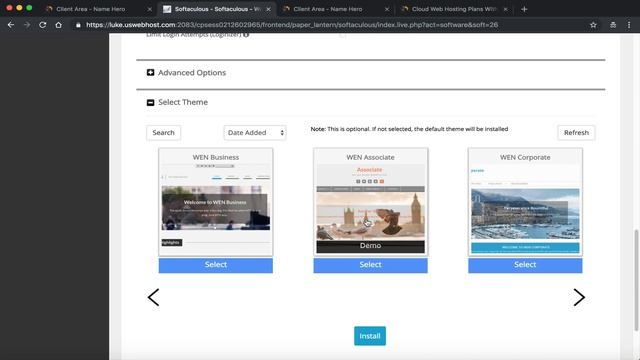Click the WEN Corporate theme preview
Viewport: 640px width, 360px height.
coord(525,210)
